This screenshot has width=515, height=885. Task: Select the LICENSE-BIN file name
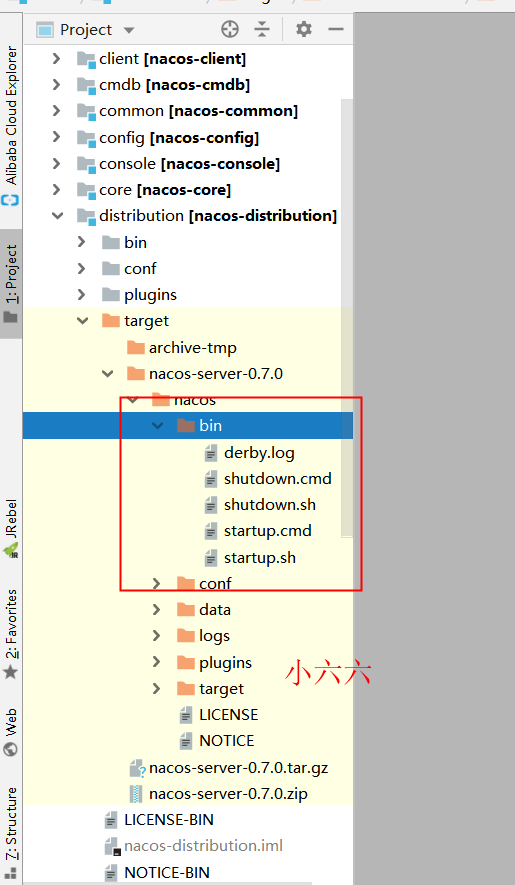(x=169, y=820)
